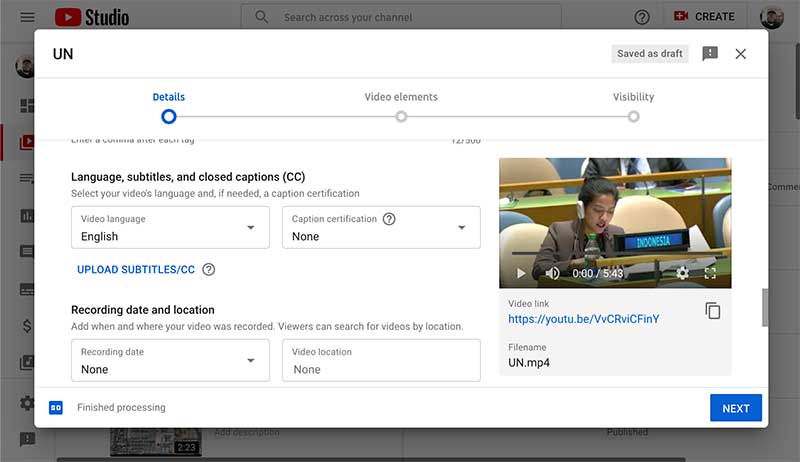The height and width of the screenshot is (462, 800).
Task: Click the SD processing quality icon
Action: point(56,407)
